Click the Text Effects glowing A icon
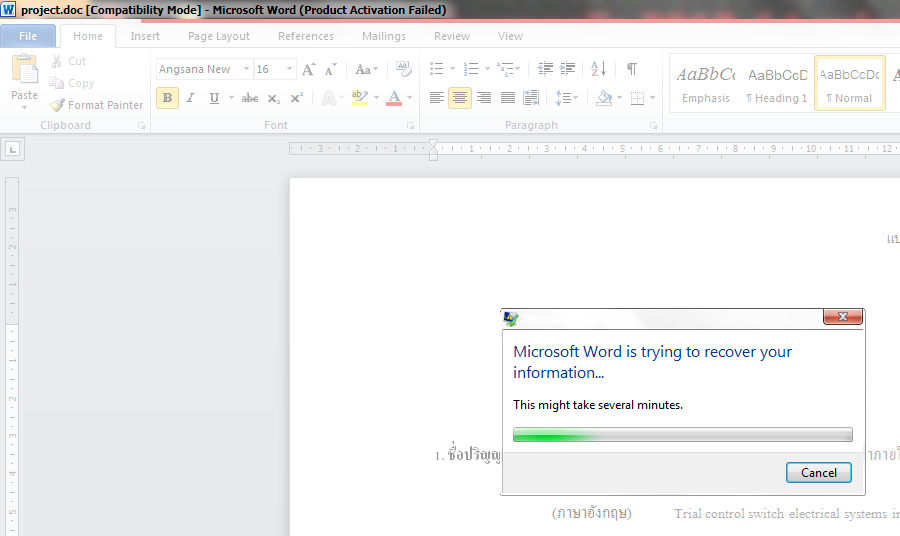The width and height of the screenshot is (900, 536). tap(328, 98)
